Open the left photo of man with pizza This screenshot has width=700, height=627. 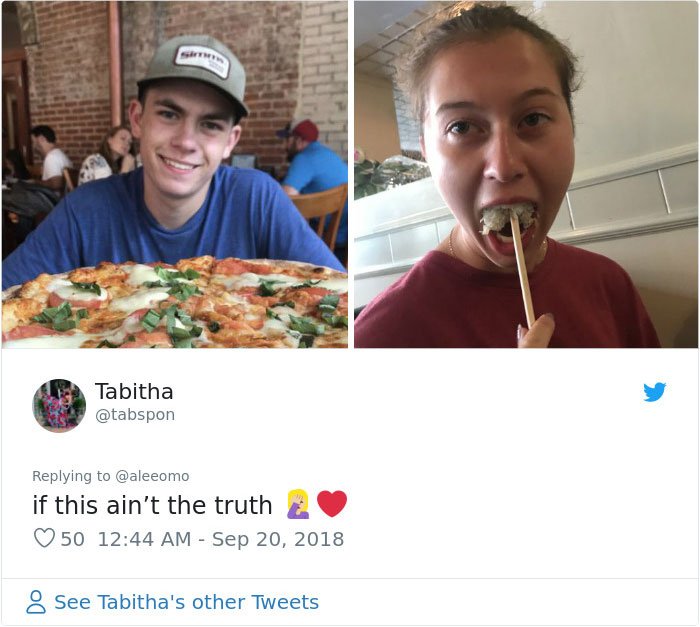click(x=175, y=174)
